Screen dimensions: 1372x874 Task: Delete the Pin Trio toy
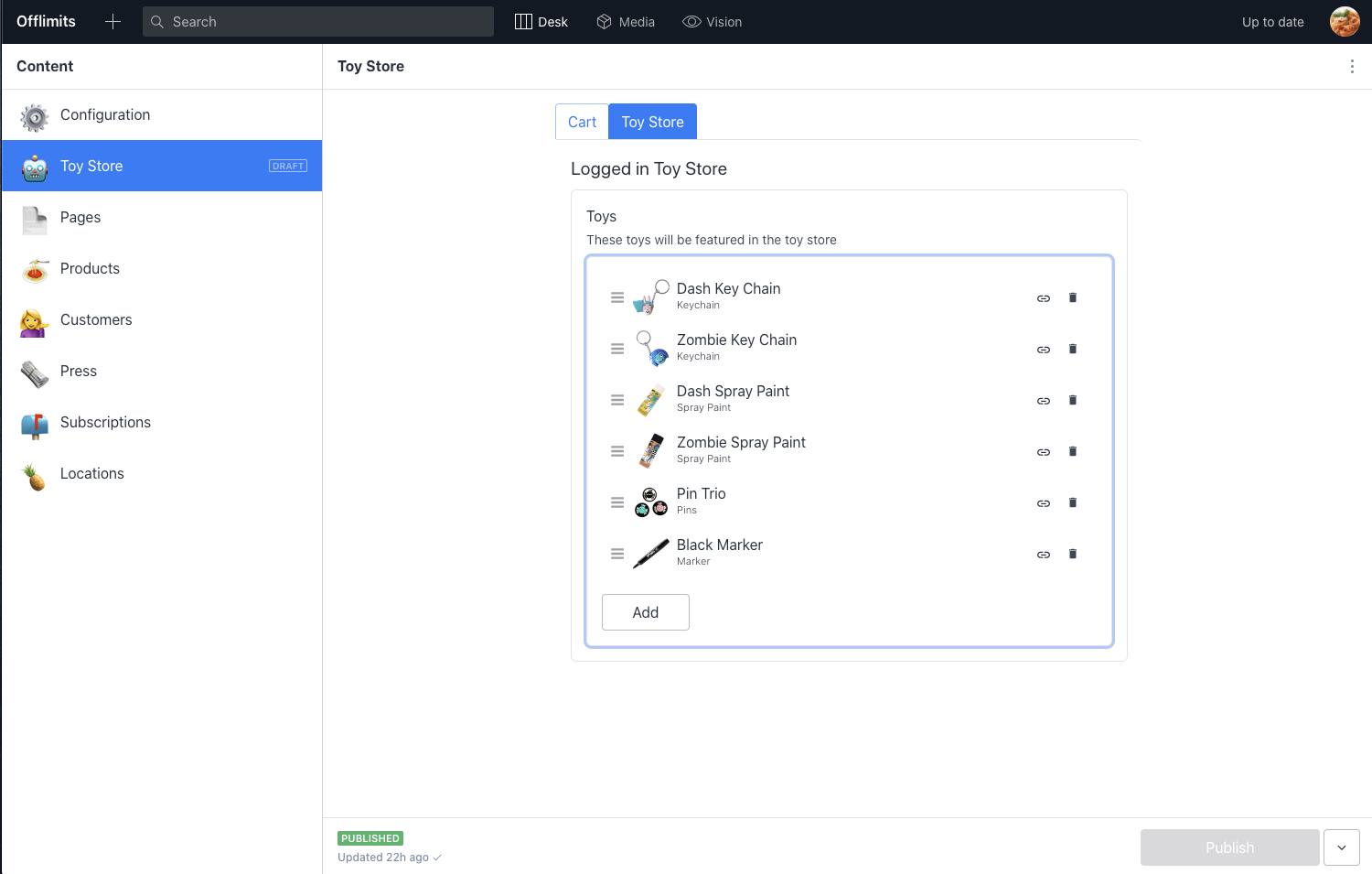tap(1073, 502)
